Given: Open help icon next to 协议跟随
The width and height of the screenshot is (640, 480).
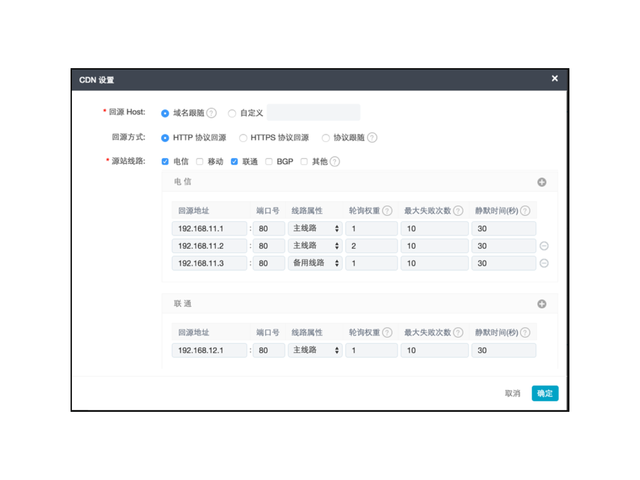Looking at the screenshot, I should [x=372, y=138].
